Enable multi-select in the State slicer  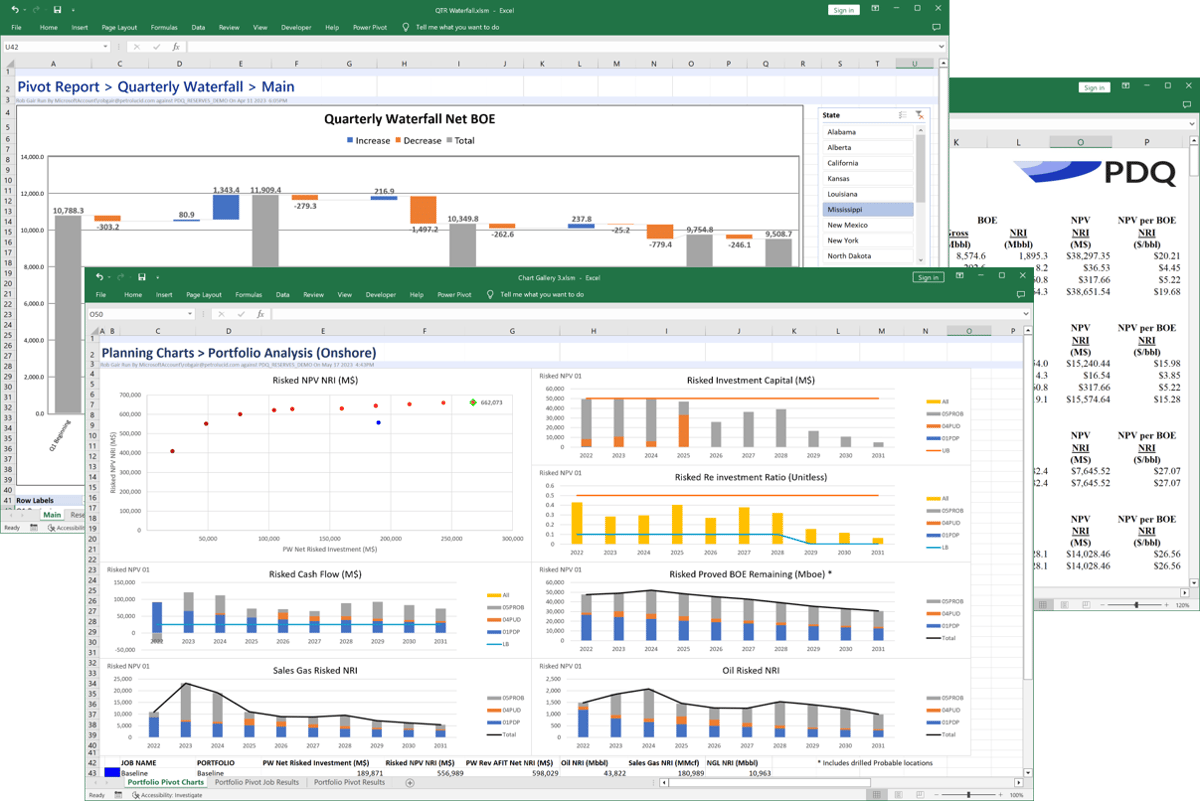[904, 114]
